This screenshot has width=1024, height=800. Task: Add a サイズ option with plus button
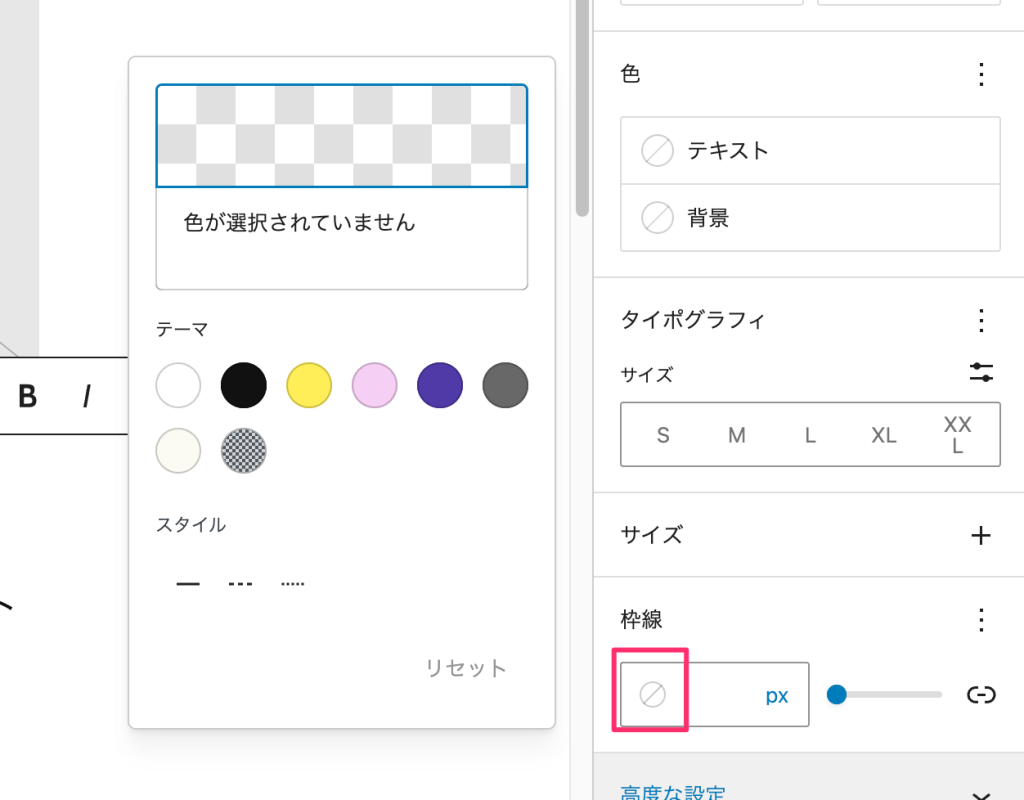(981, 536)
